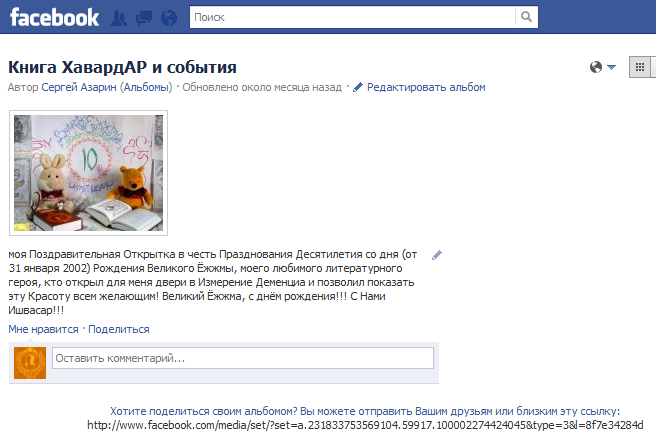Switch to grid view of album
This screenshot has height=438, width=656.
click(x=640, y=67)
